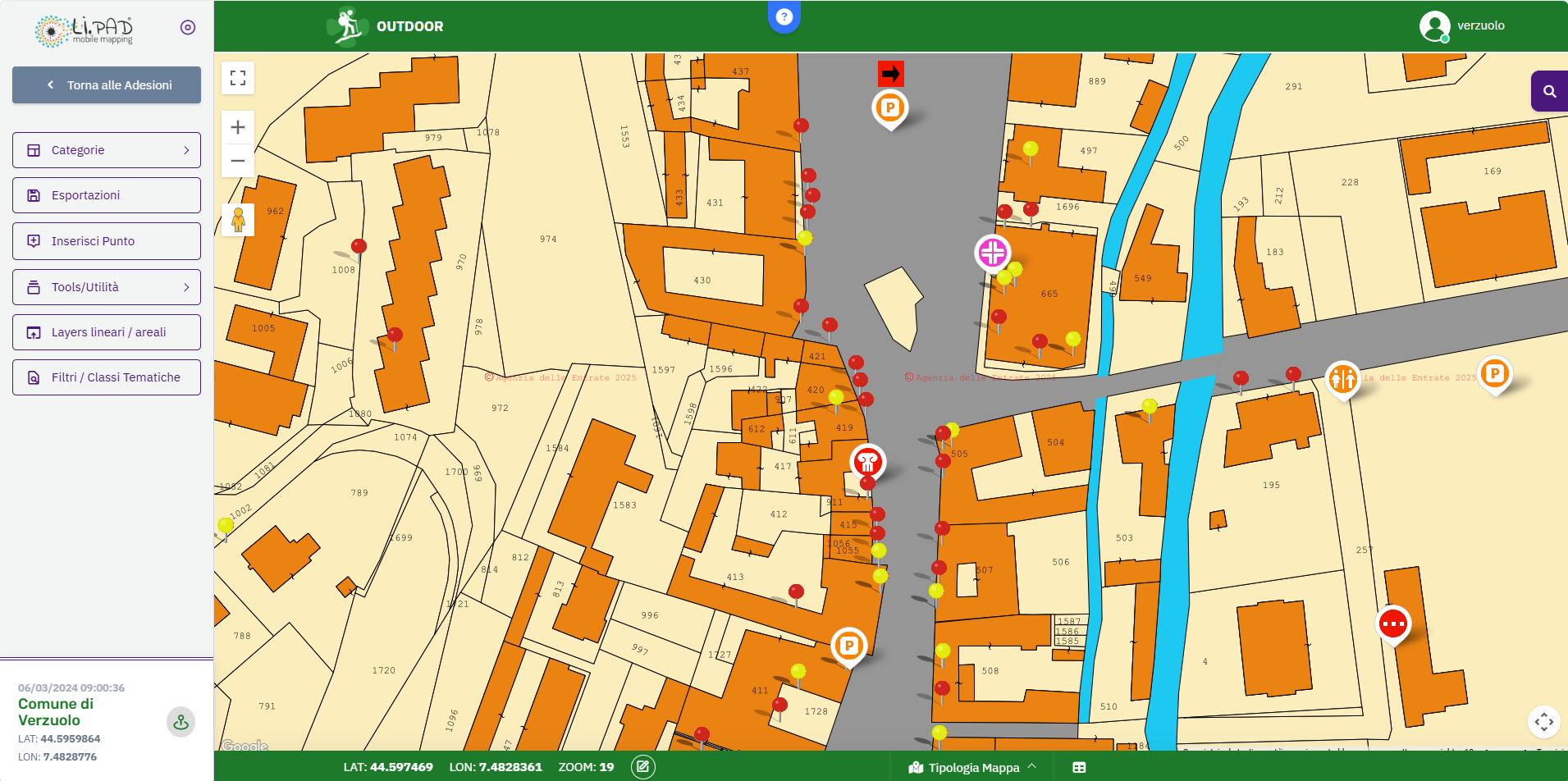The height and width of the screenshot is (781, 1568).
Task: Open the Tipologia Mappa selector
Action: pyautogui.click(x=973, y=767)
